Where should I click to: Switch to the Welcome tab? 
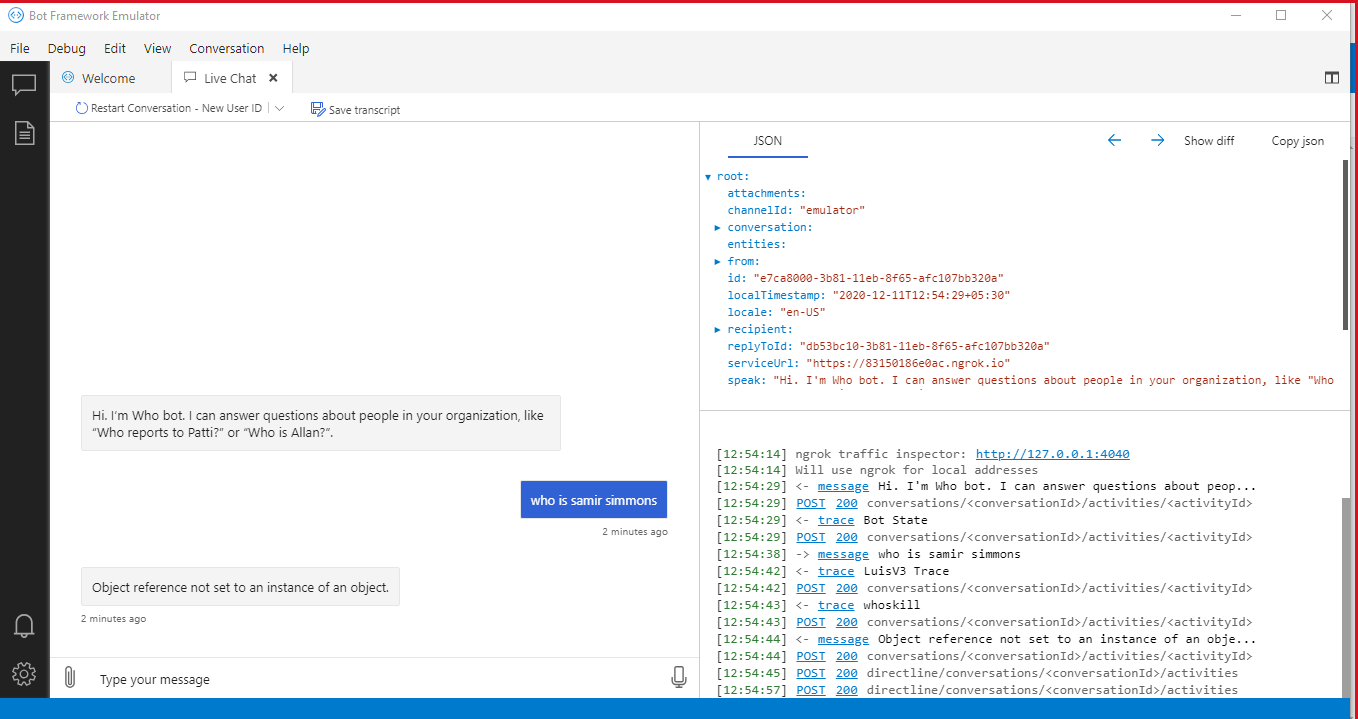coord(107,77)
